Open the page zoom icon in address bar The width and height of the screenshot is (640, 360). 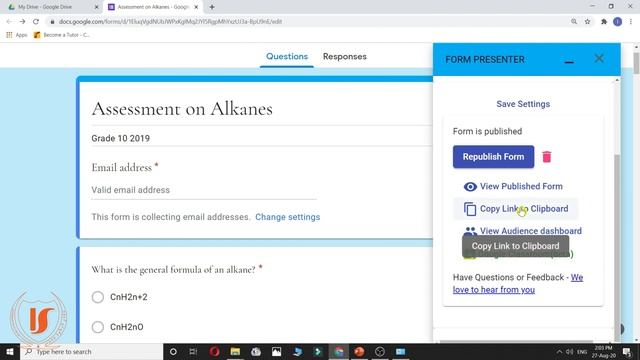pyautogui.click(x=574, y=22)
